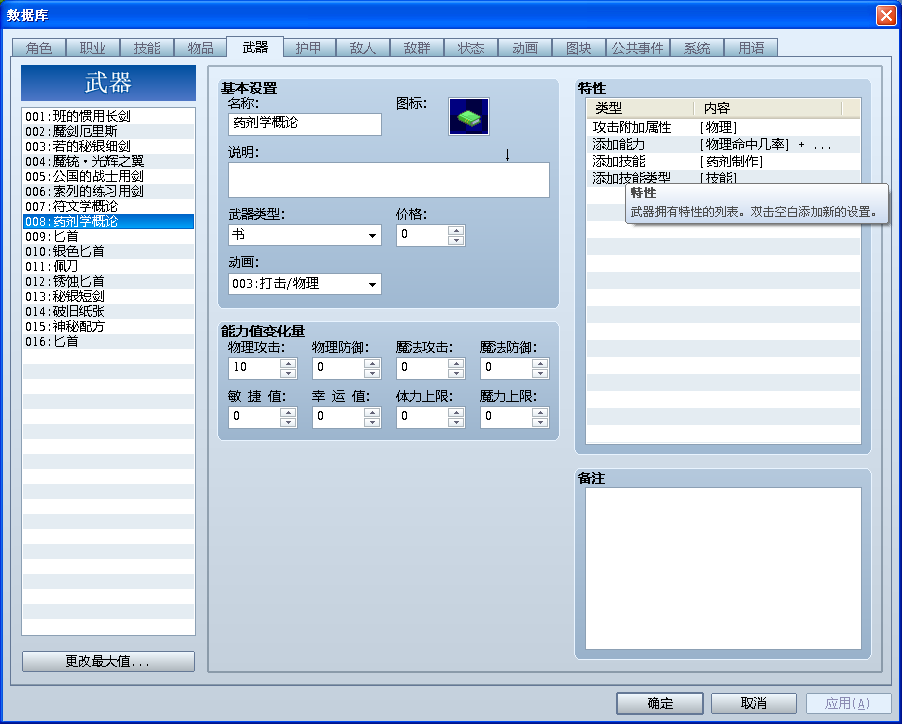The width and height of the screenshot is (902, 724).
Task: Click the 说明 description text box
Action: pos(389,180)
